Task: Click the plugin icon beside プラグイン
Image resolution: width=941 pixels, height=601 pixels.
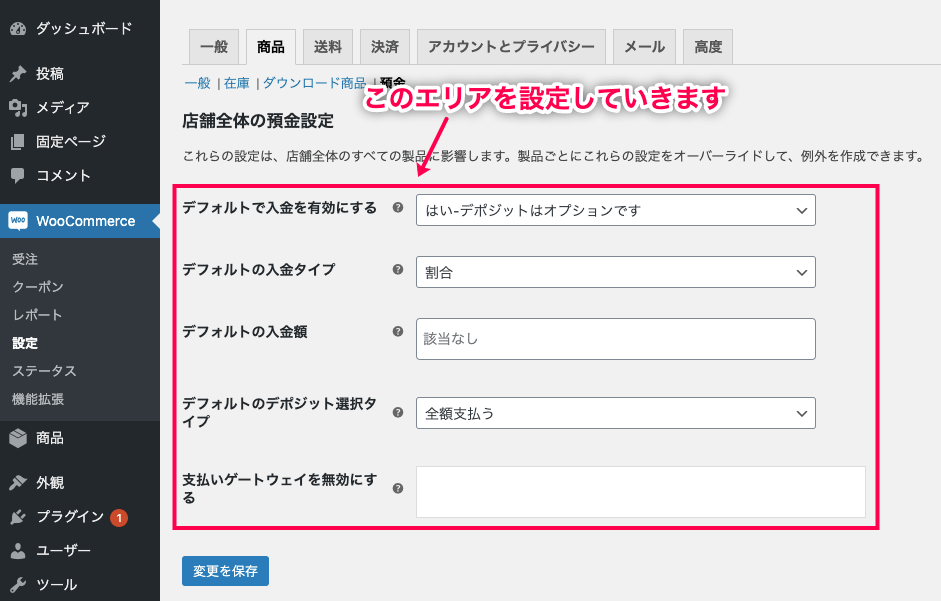Action: click(18, 517)
